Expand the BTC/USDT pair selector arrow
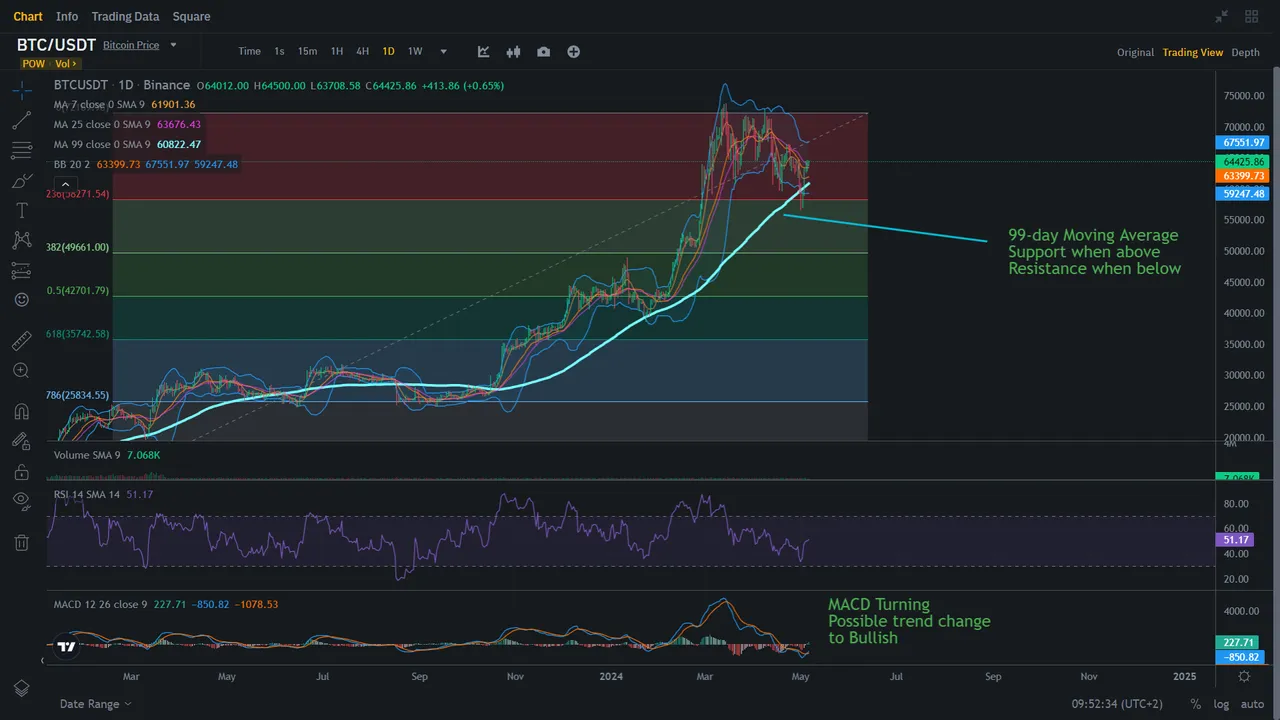1280x720 pixels. 173,45
